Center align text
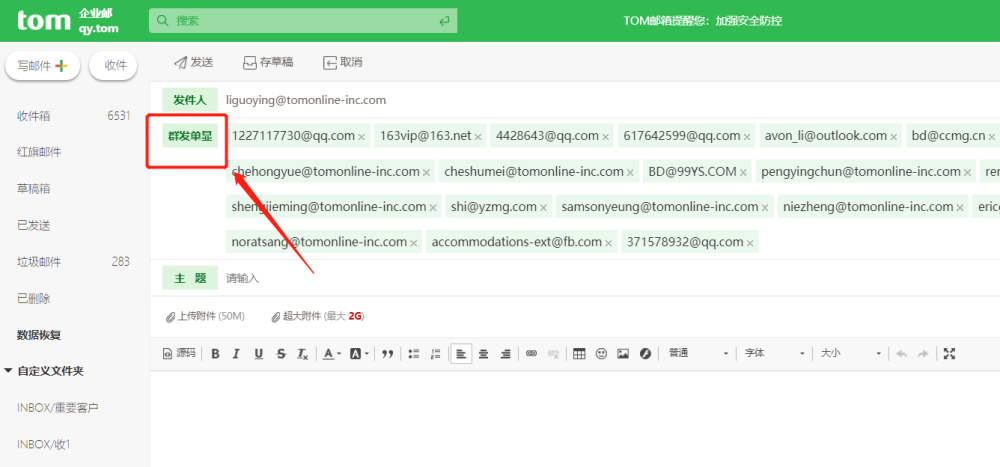 coord(483,353)
